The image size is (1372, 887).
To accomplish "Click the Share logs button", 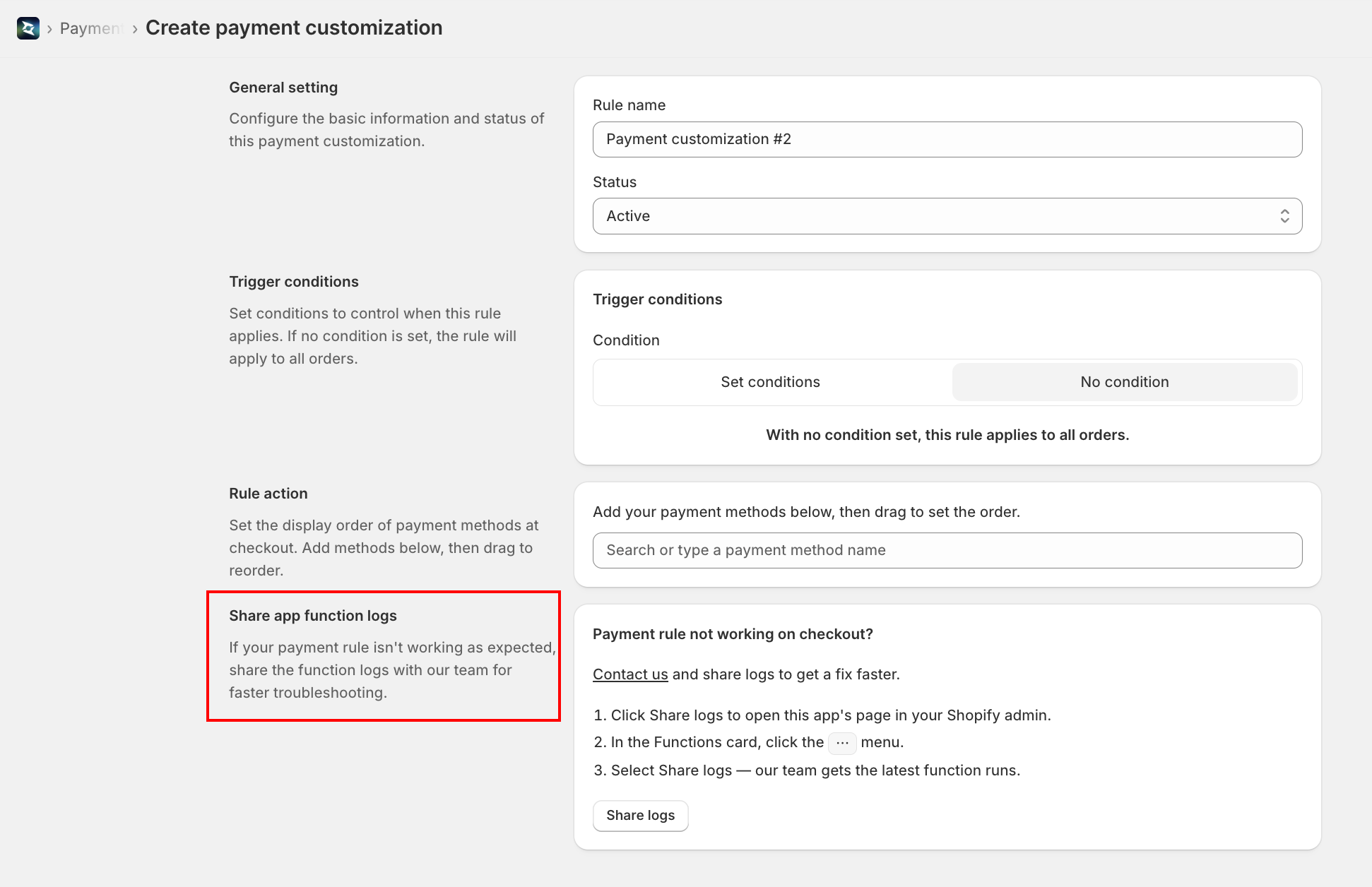I will pos(640,816).
